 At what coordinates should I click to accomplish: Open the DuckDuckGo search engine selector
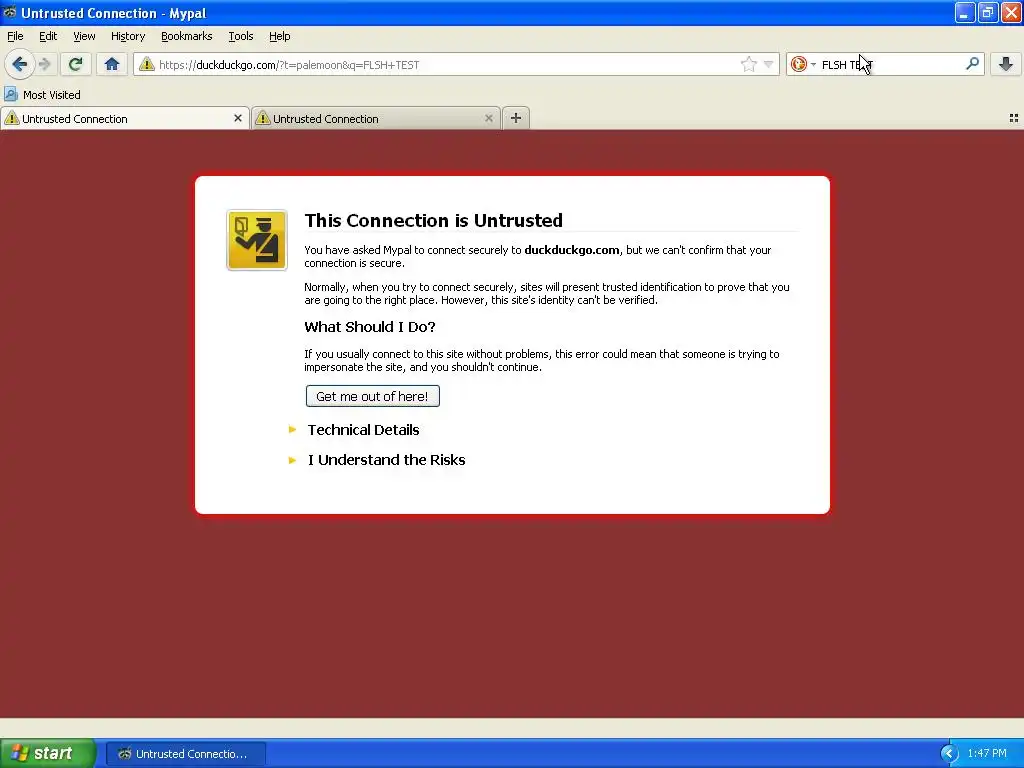point(803,64)
